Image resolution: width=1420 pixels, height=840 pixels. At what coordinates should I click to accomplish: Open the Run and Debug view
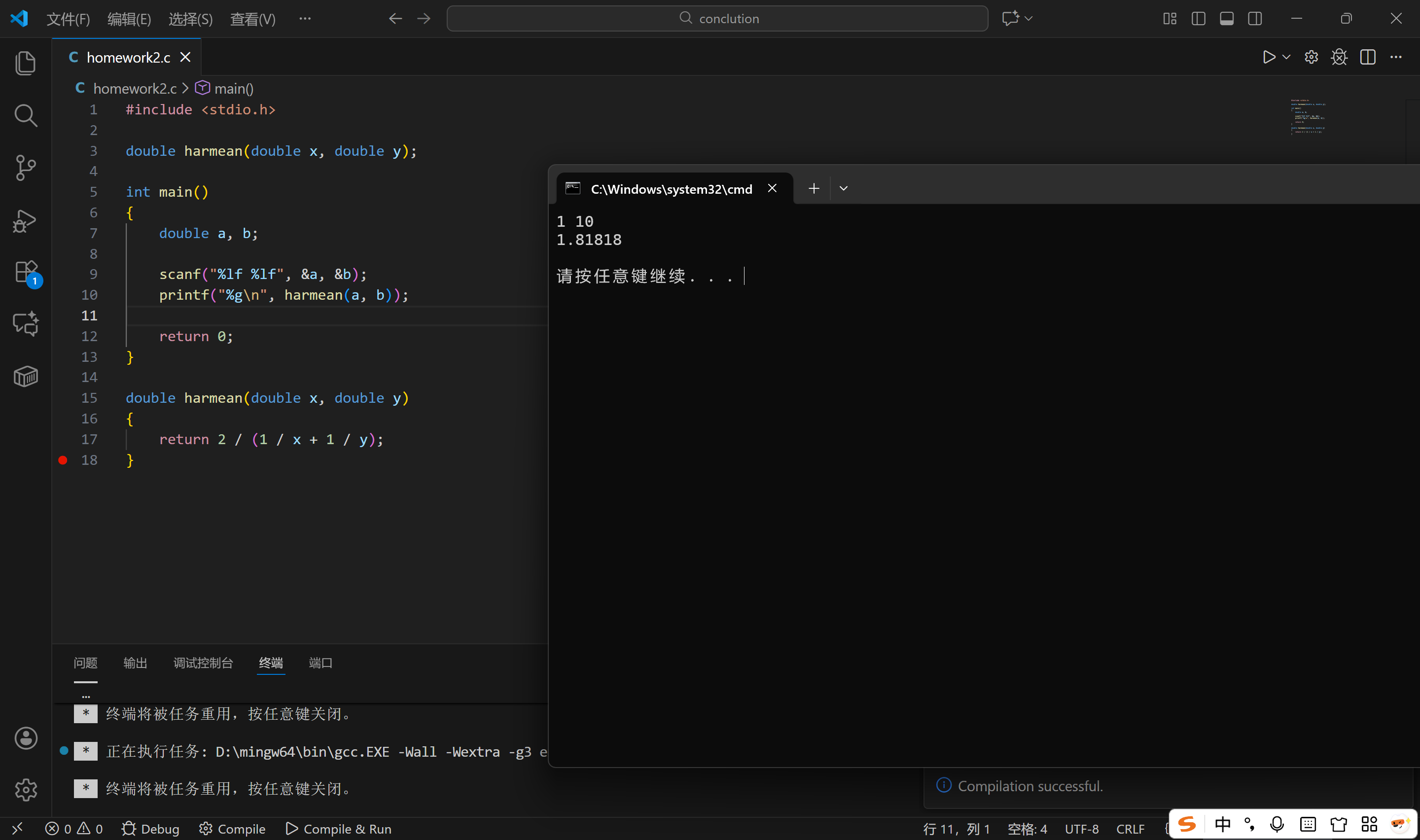click(x=26, y=221)
